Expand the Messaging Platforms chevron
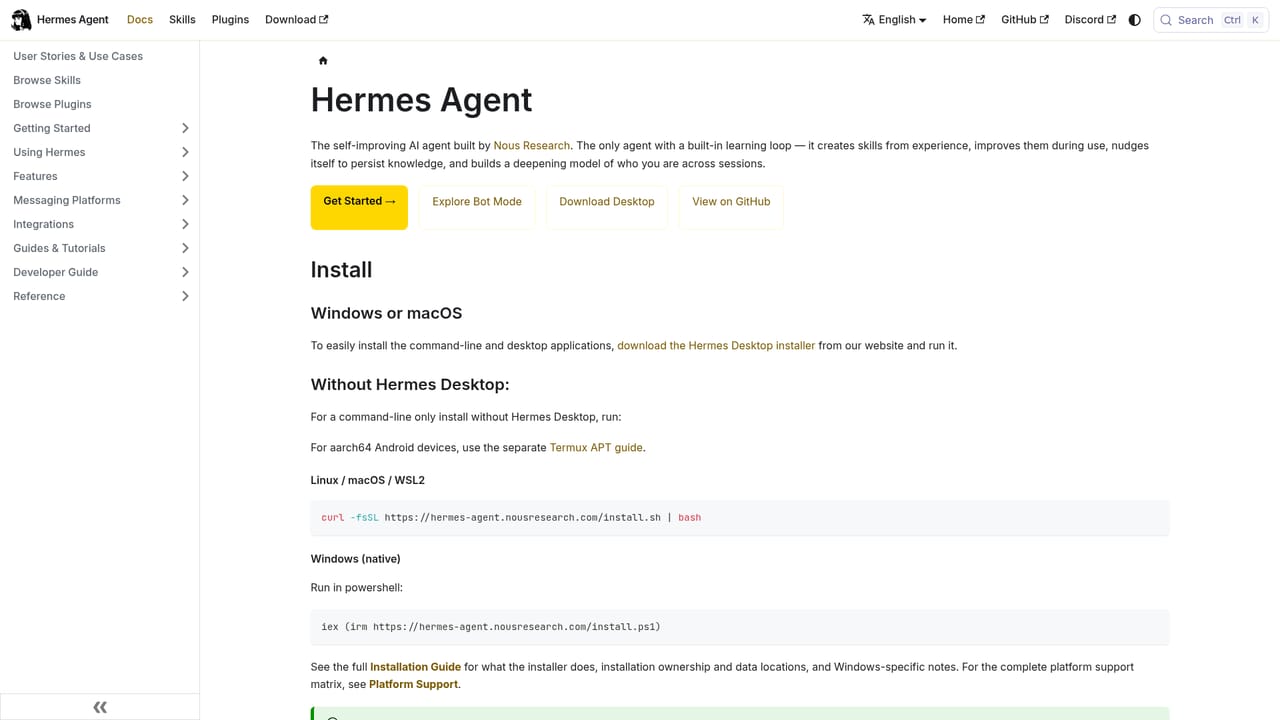 [x=185, y=200]
